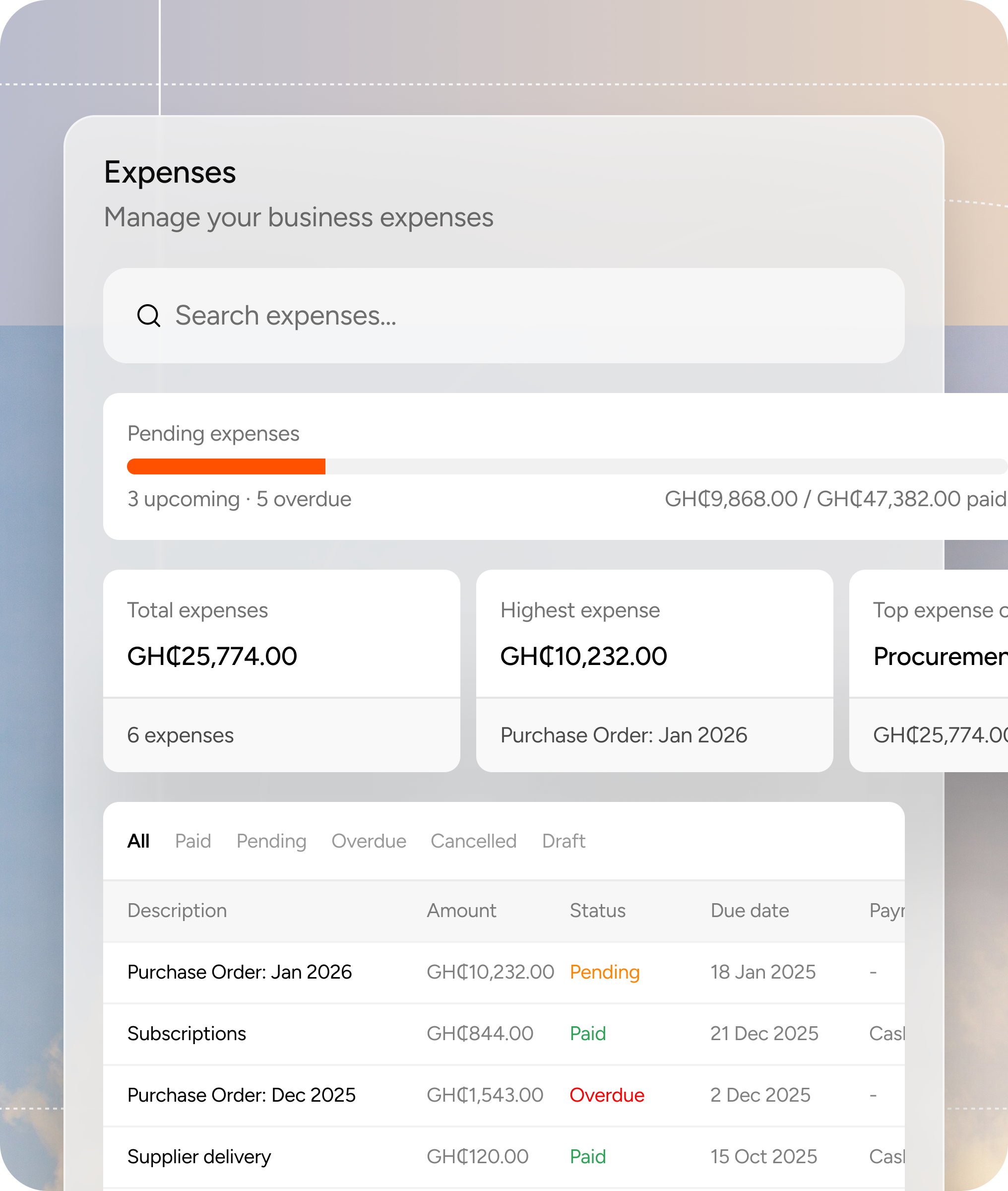Select the Cancelled tab
Viewport: 1008px width, 1191px height.
(x=473, y=841)
